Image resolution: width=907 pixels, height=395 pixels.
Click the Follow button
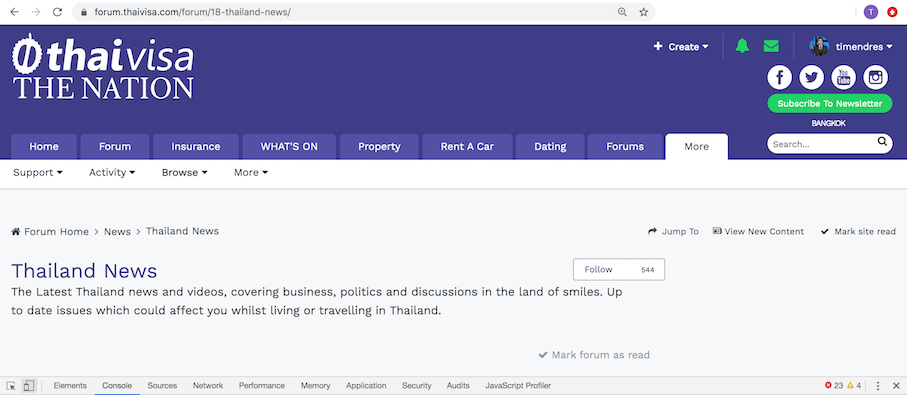[x=598, y=270]
